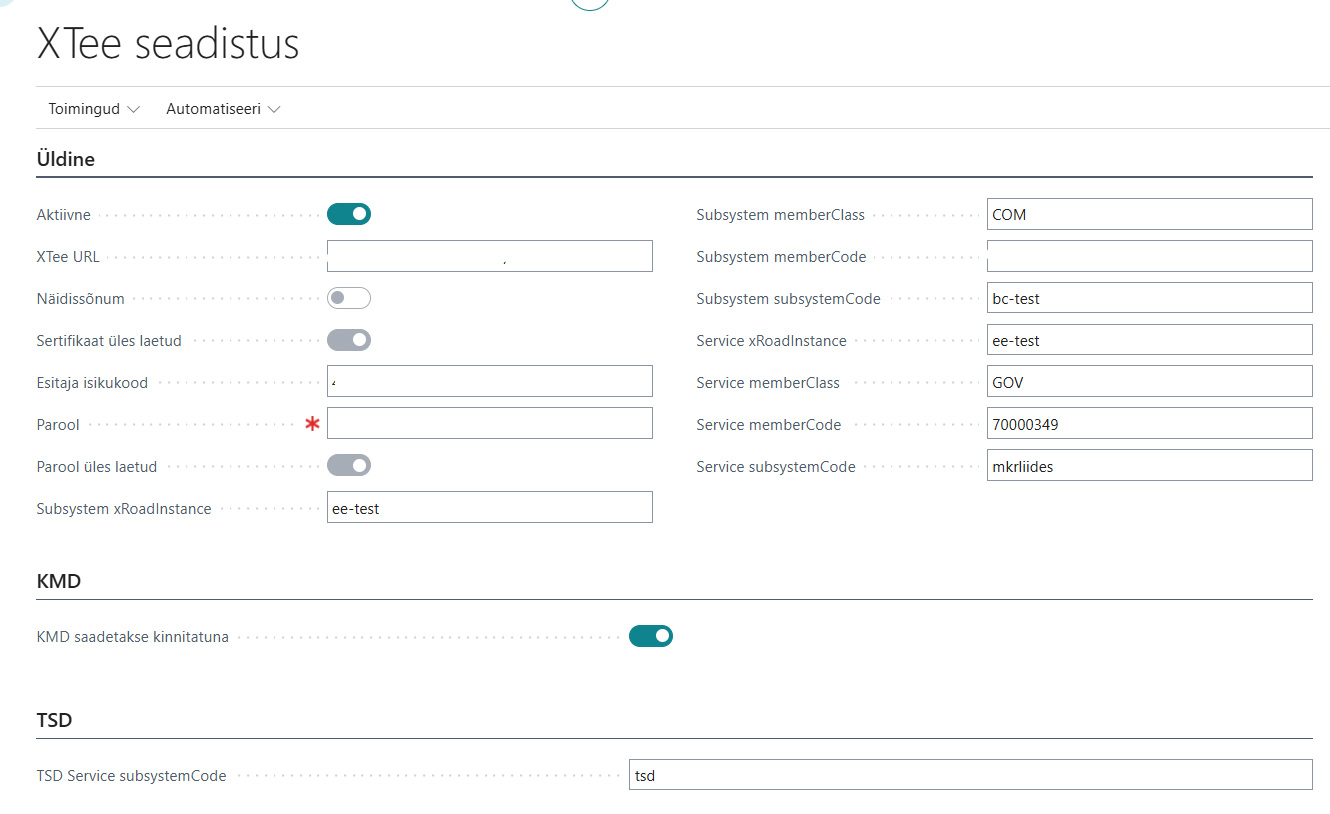Click the Parool password field
Image resolution: width=1330 pixels, height=814 pixels.
tap(489, 423)
